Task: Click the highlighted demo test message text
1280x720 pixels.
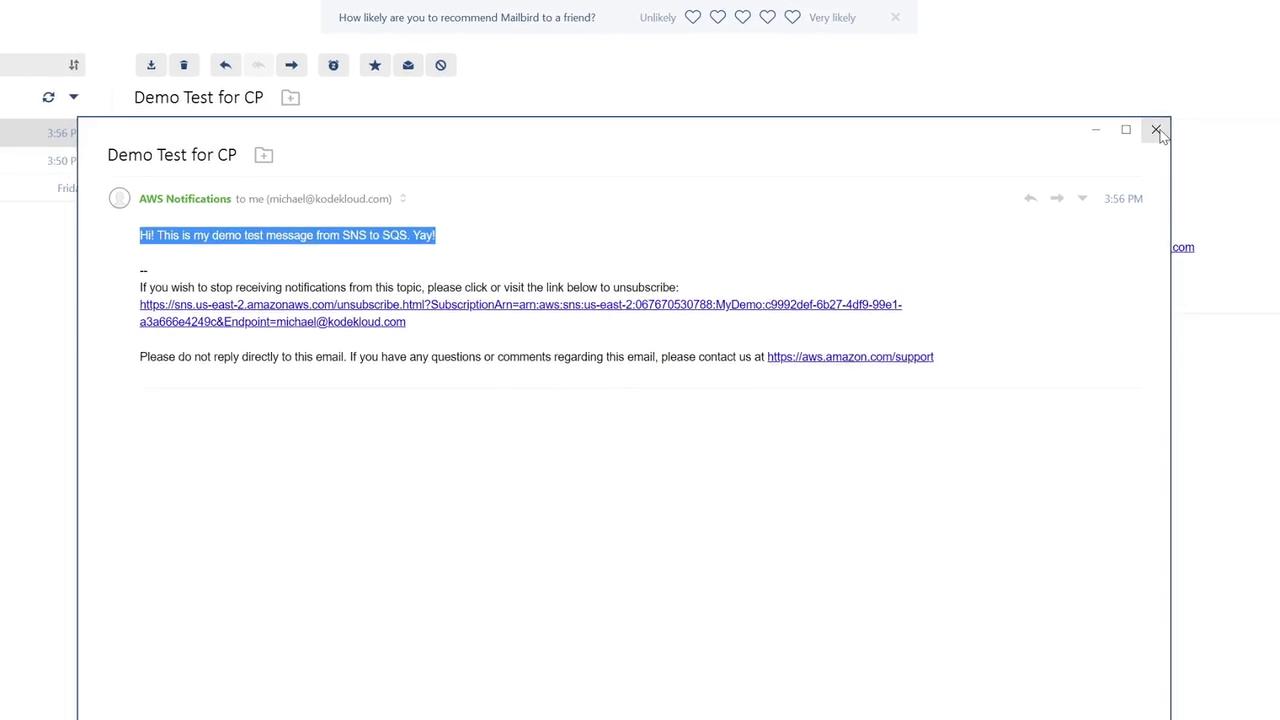Action: (x=288, y=235)
